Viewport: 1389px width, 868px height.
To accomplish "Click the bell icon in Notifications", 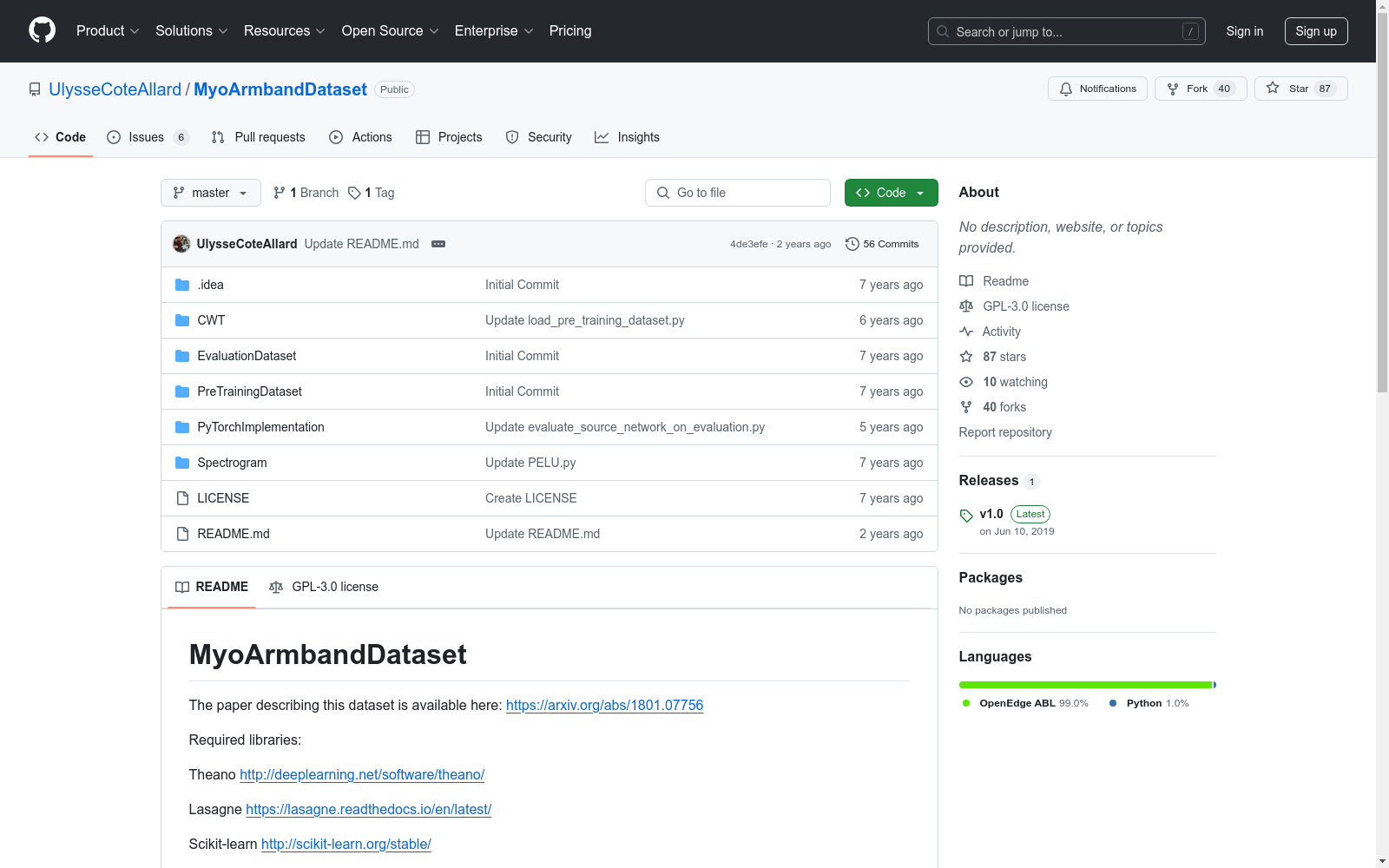I will click(x=1066, y=89).
